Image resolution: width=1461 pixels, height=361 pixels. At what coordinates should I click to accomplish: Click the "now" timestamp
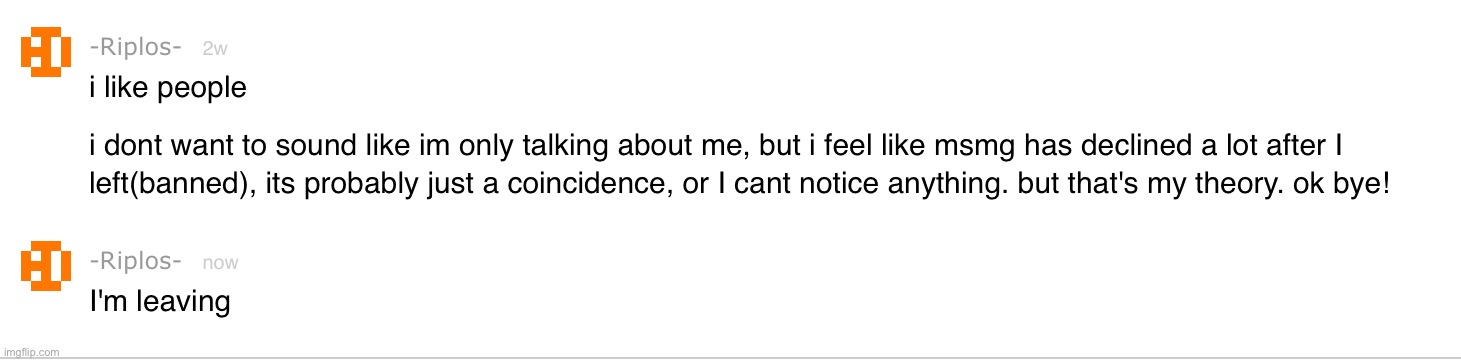pyautogui.click(x=220, y=263)
